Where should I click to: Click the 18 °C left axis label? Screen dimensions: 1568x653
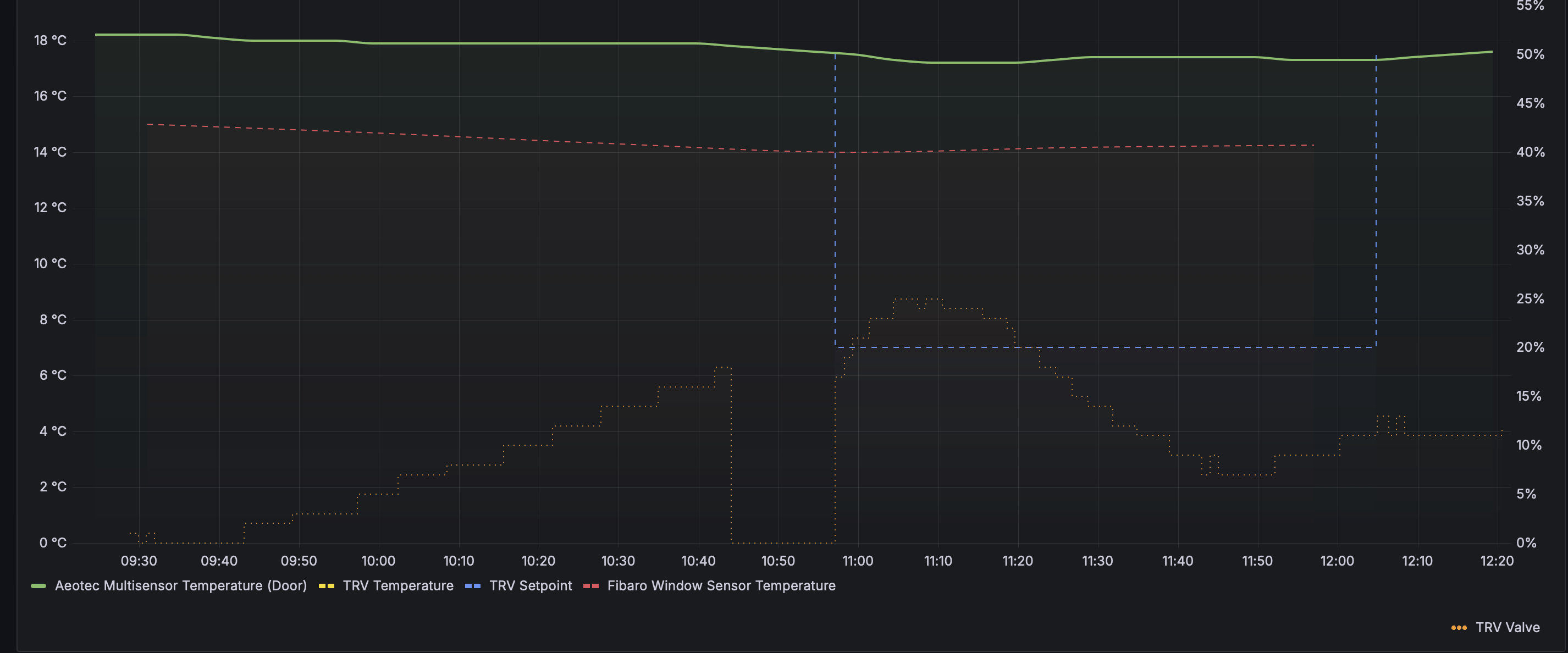pyautogui.click(x=50, y=41)
